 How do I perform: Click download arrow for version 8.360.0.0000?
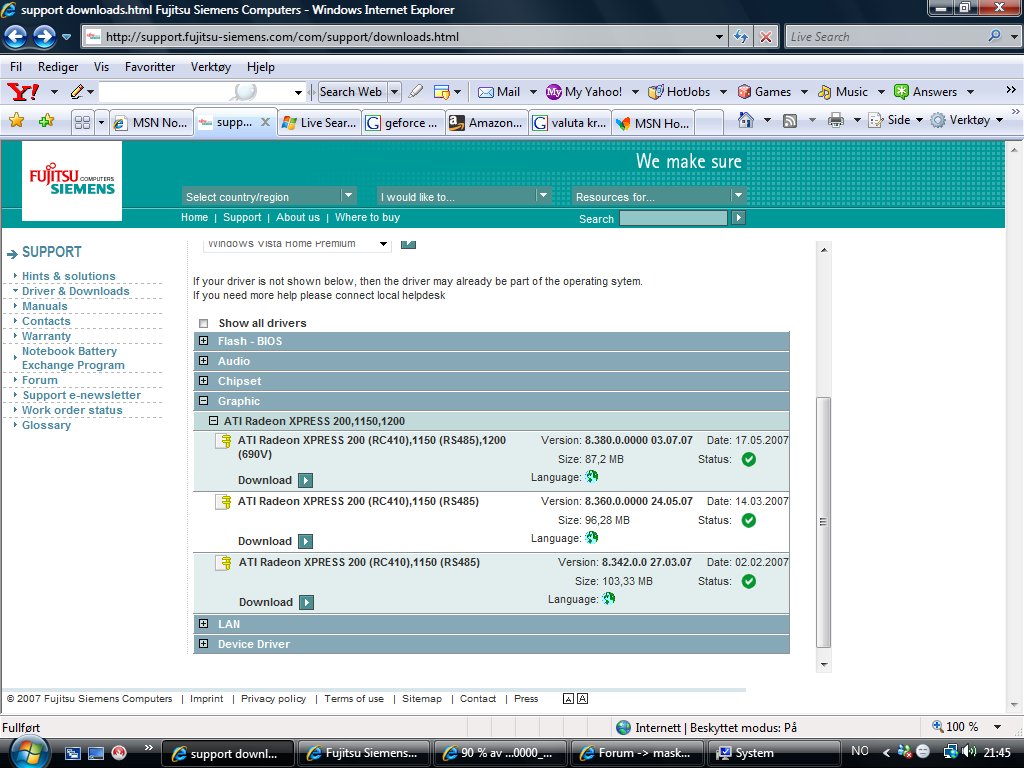tap(305, 541)
